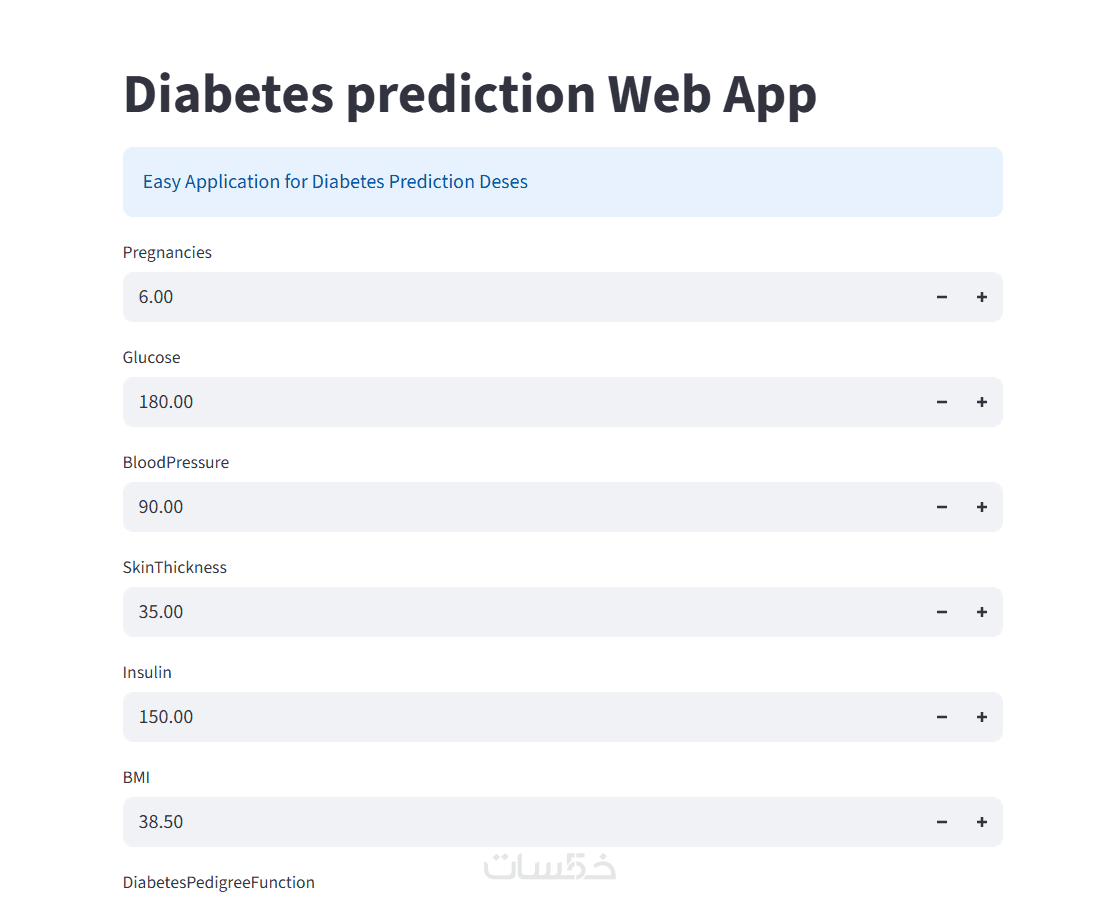Click minus icon for Glucose field
1100x898 pixels.
[942, 402]
